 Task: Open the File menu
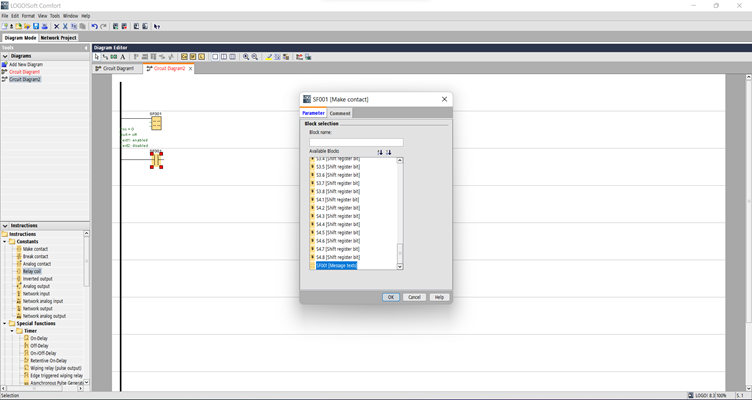pos(5,16)
